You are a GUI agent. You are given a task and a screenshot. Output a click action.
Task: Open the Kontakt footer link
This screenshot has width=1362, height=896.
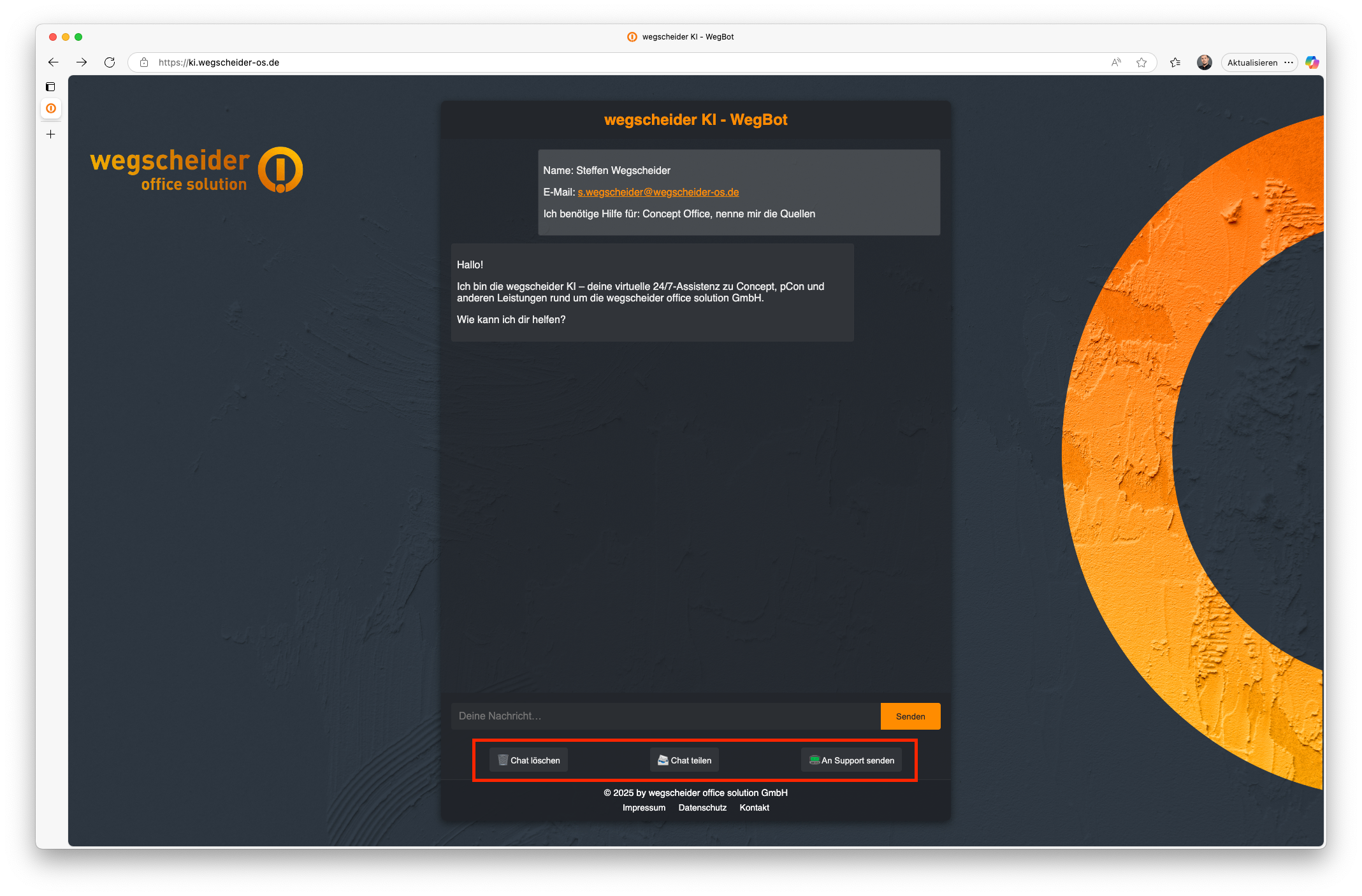(755, 807)
